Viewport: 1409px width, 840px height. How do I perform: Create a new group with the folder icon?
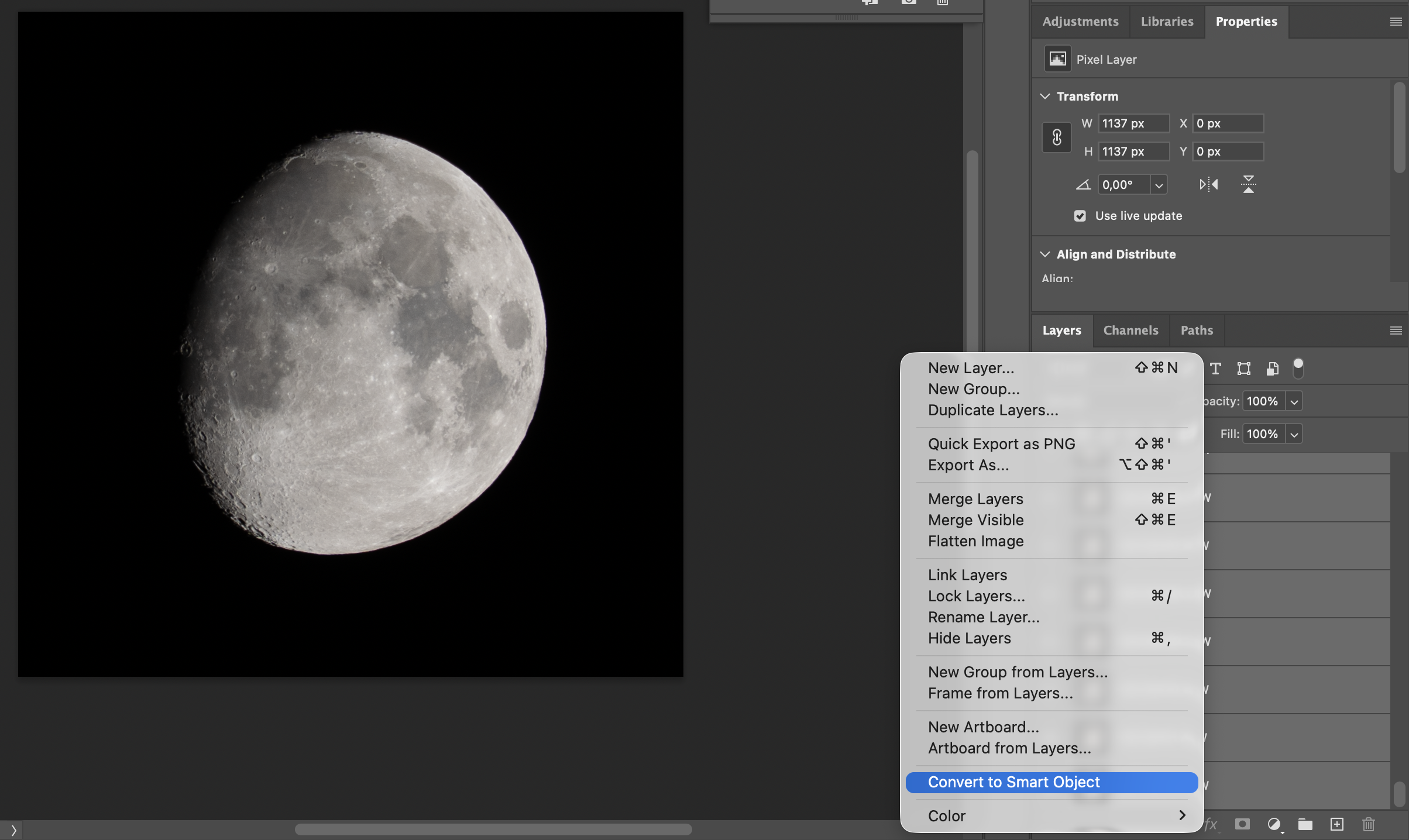click(x=1305, y=825)
